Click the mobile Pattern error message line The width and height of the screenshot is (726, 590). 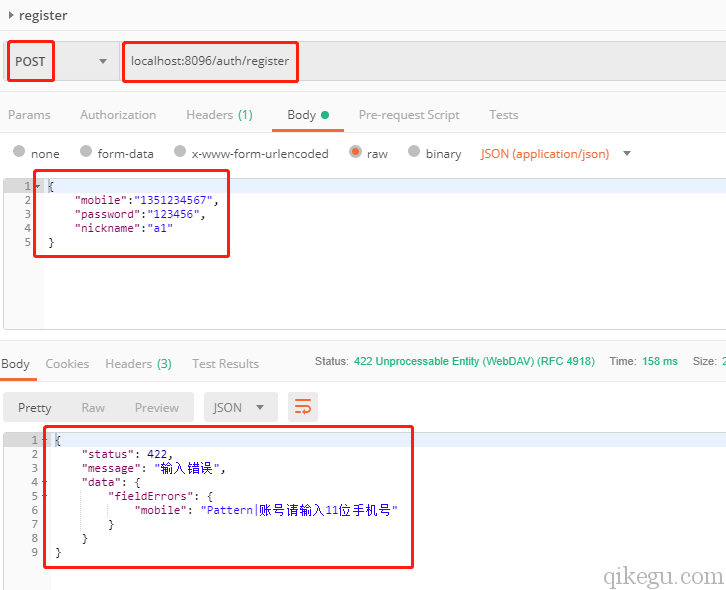click(266, 510)
